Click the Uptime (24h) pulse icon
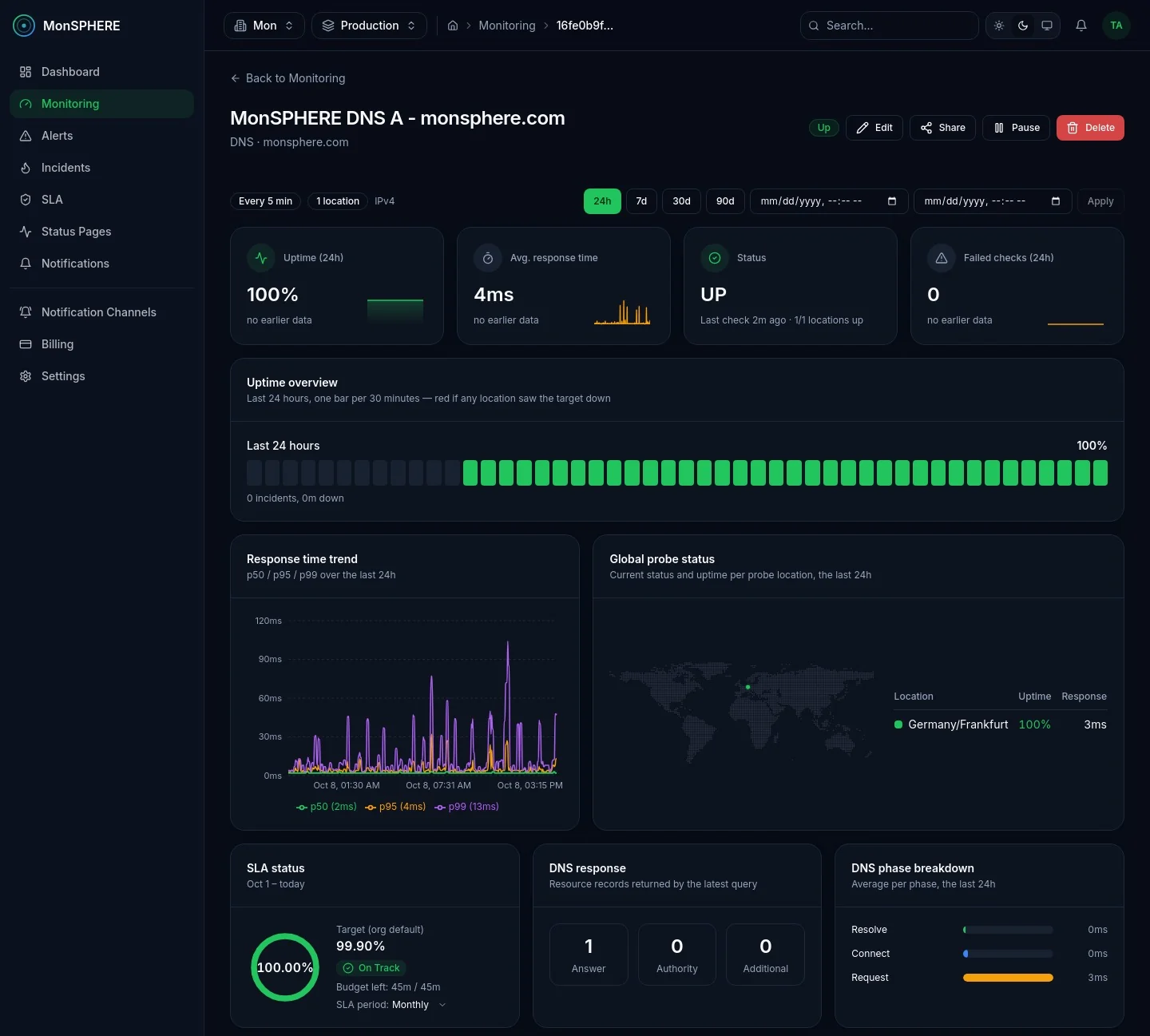Image resolution: width=1150 pixels, height=1036 pixels. pyautogui.click(x=261, y=258)
